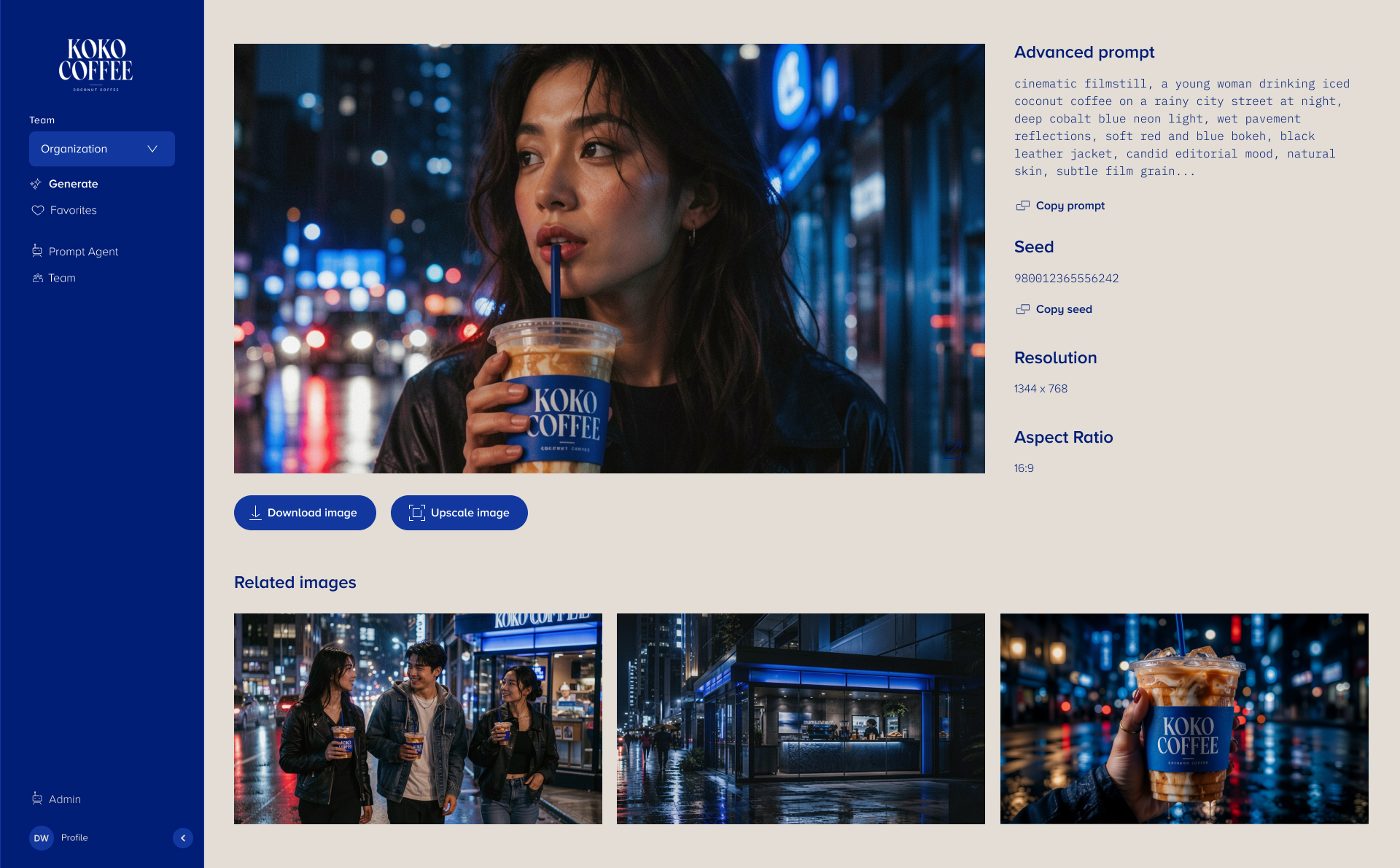Upscale the generated image
Screen dimensions: 1400x868
459,513
